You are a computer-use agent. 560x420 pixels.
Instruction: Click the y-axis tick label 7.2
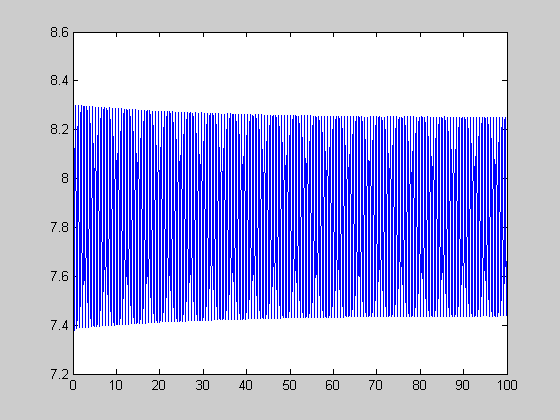tap(59, 374)
